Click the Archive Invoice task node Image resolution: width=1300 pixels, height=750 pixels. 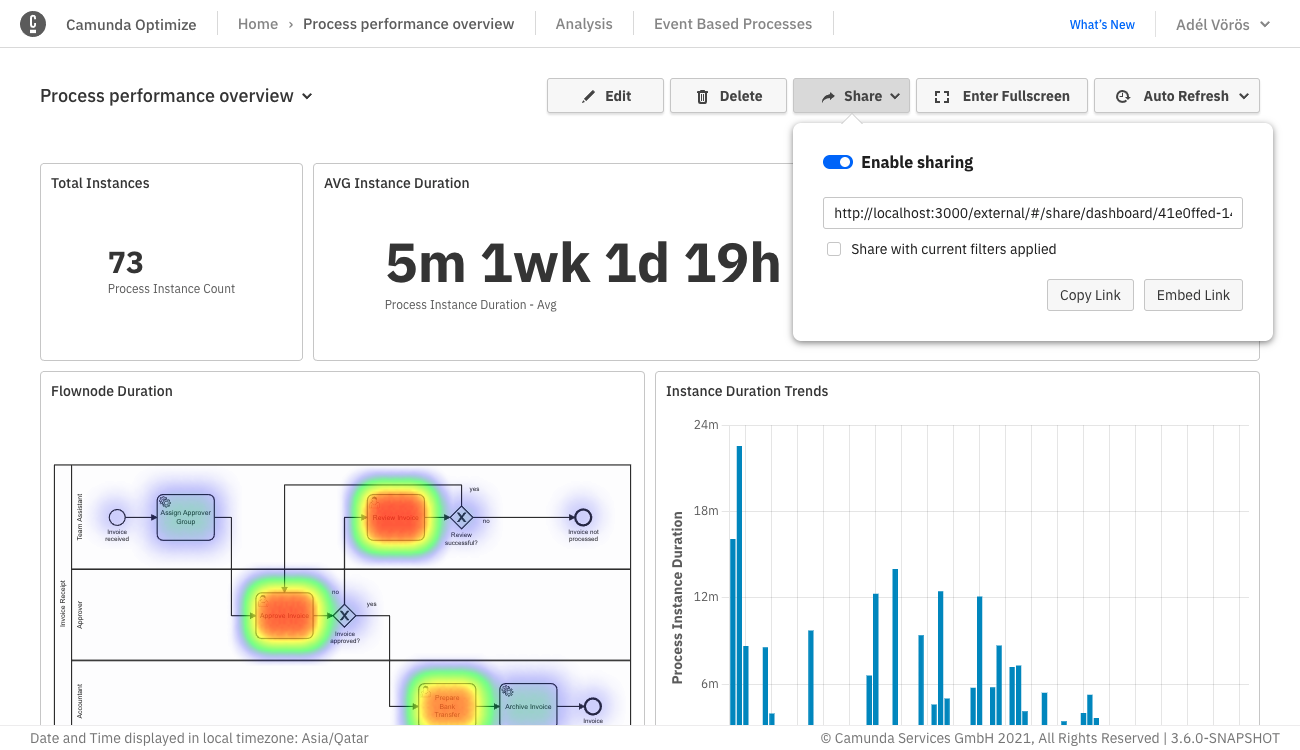coord(527,705)
